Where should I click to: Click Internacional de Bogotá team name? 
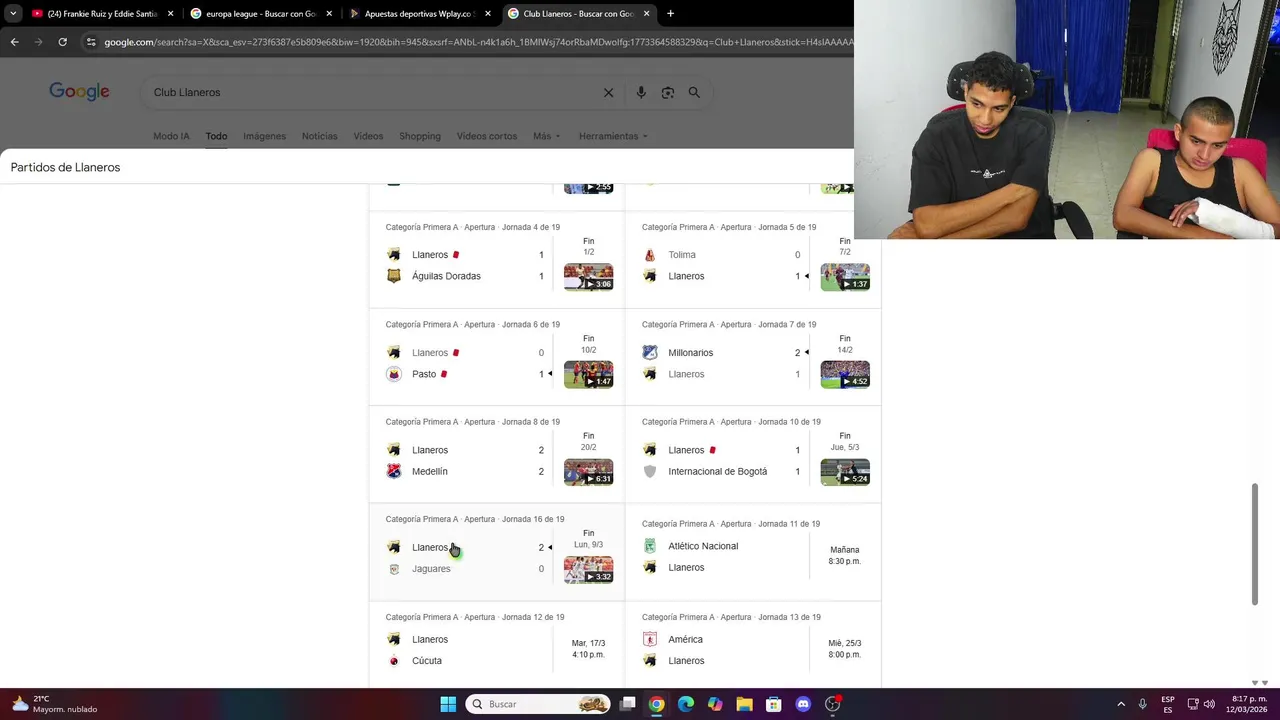[718, 471]
